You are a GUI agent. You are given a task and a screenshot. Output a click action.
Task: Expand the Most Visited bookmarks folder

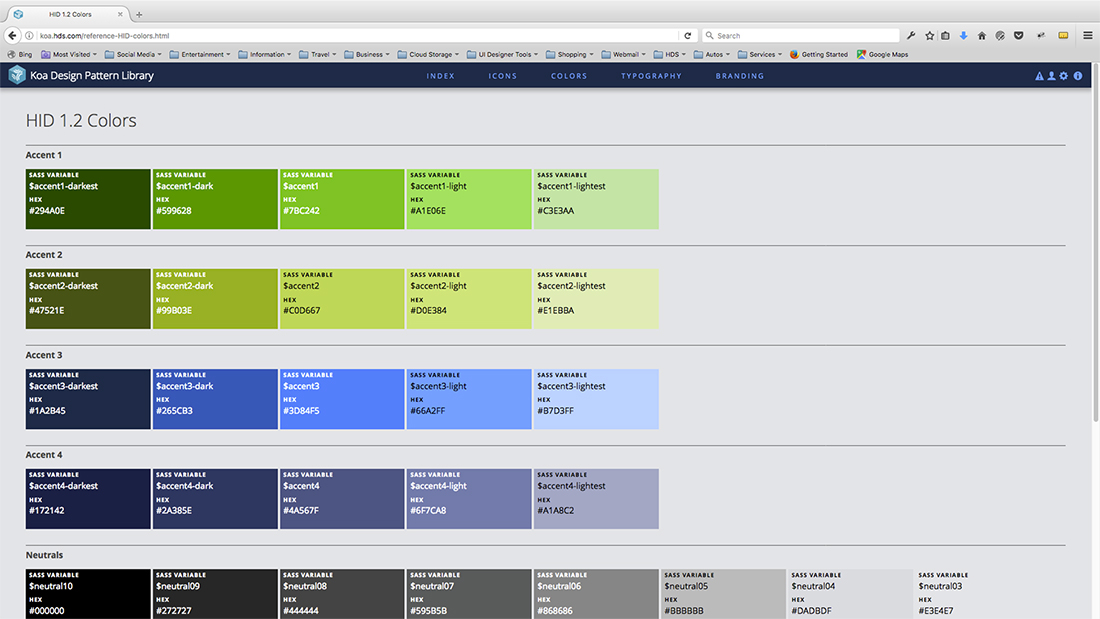point(69,54)
